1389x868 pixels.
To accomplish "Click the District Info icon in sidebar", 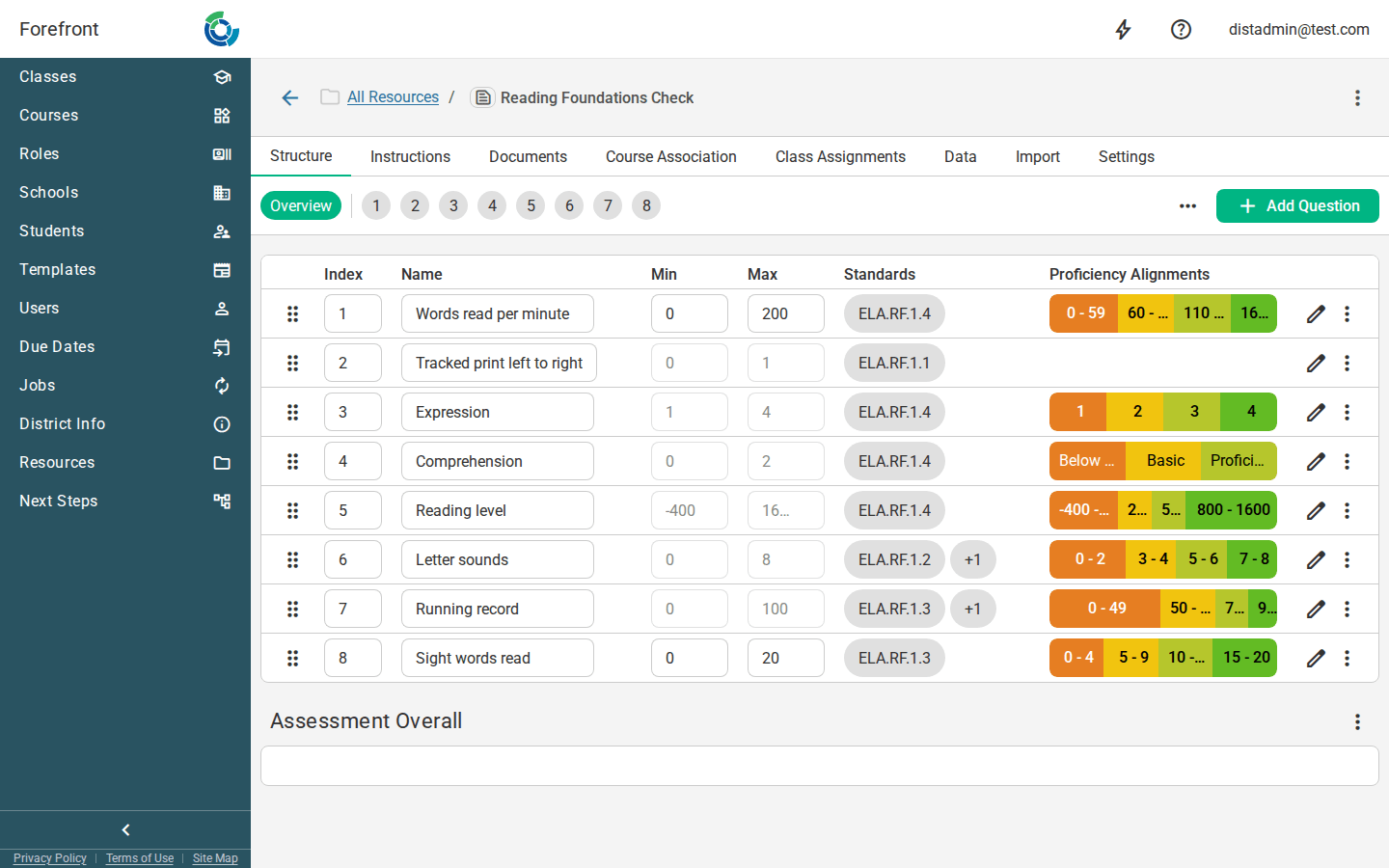I will click(222, 424).
